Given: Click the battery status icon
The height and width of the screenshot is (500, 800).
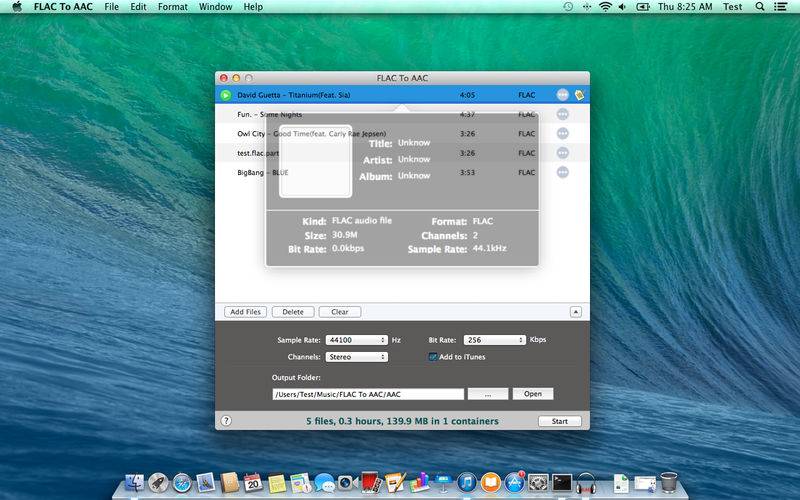Looking at the screenshot, I should pyautogui.click(x=643, y=7).
